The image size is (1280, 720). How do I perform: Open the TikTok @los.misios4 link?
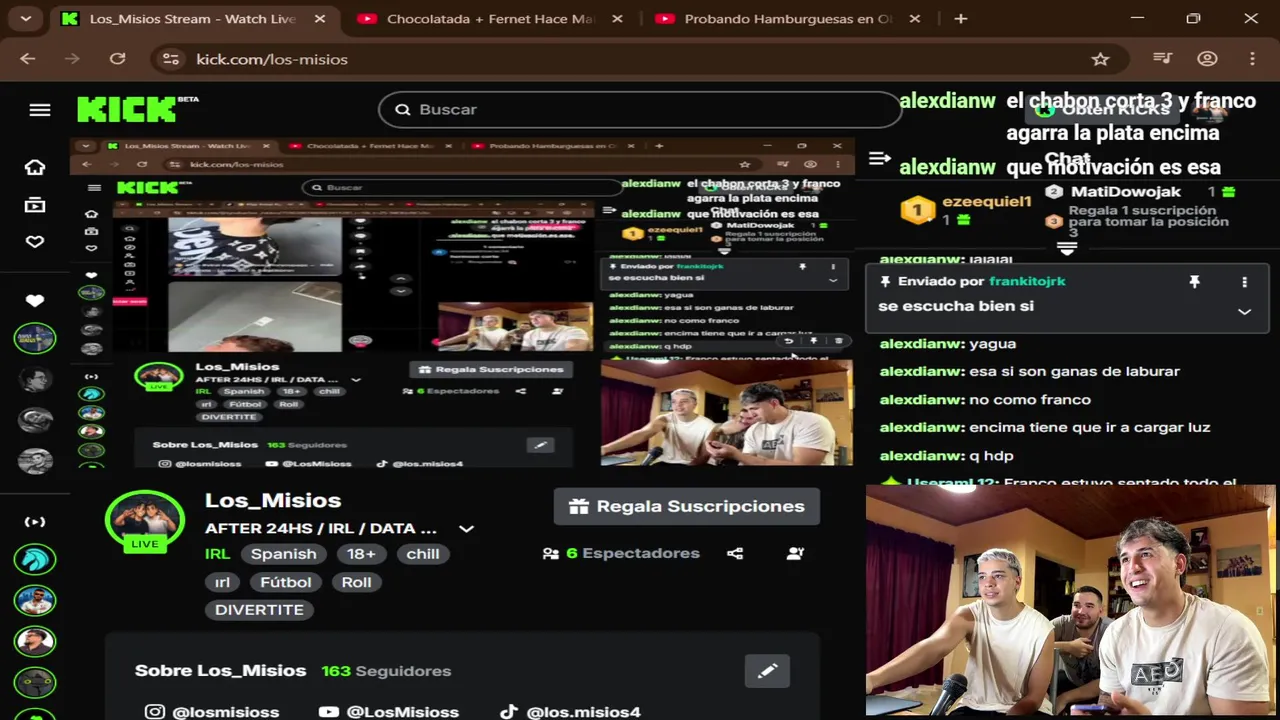tap(570, 712)
